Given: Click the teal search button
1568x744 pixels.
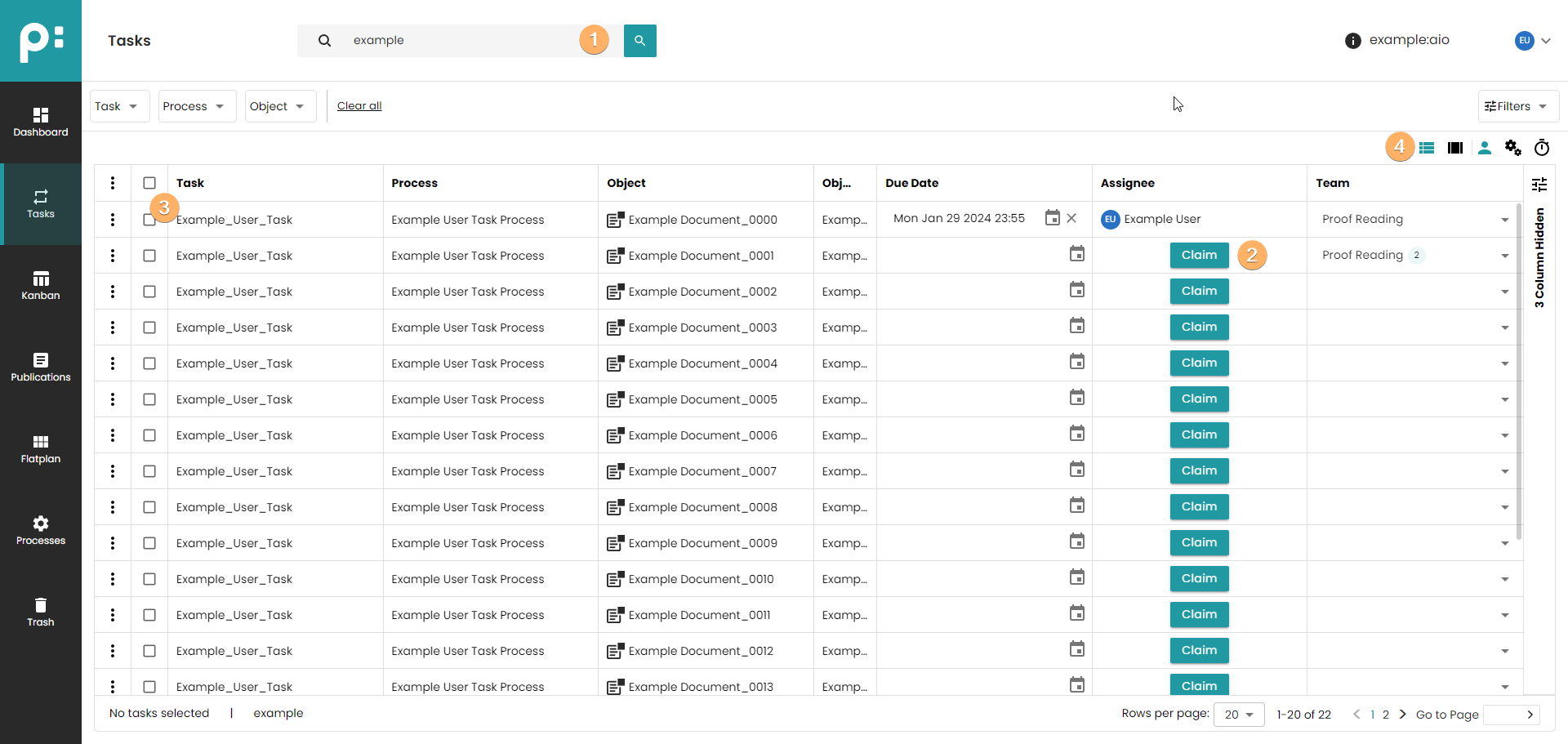Looking at the screenshot, I should click(639, 41).
